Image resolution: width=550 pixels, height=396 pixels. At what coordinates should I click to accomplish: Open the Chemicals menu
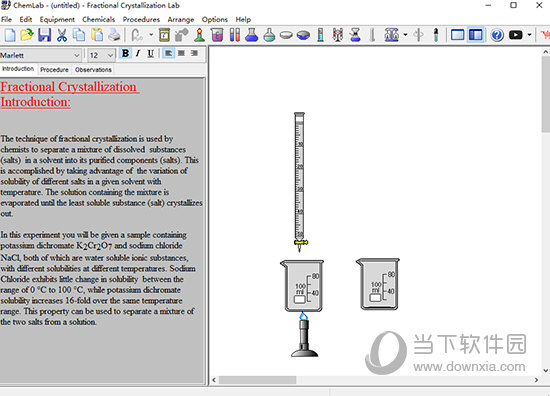[x=99, y=20]
